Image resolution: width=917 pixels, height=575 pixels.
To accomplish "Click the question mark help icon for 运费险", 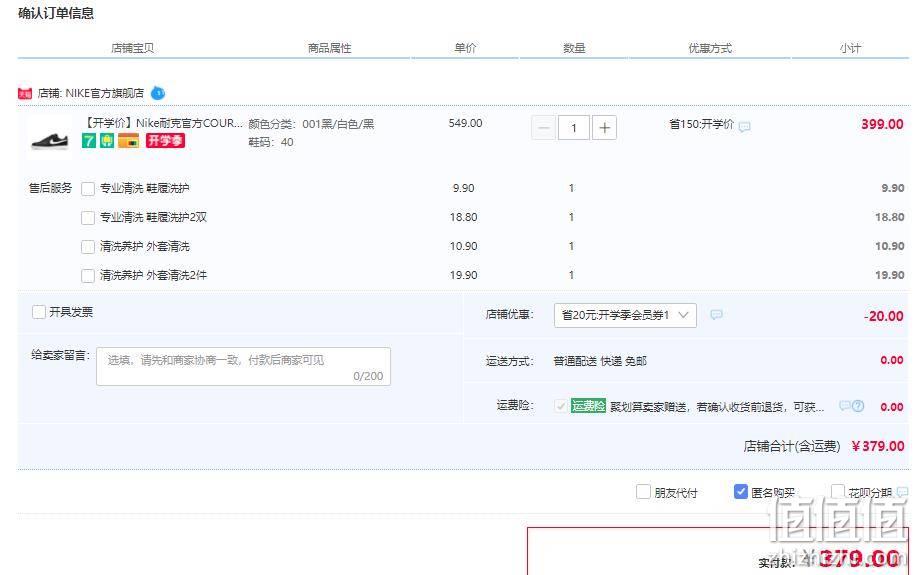I will [x=858, y=405].
